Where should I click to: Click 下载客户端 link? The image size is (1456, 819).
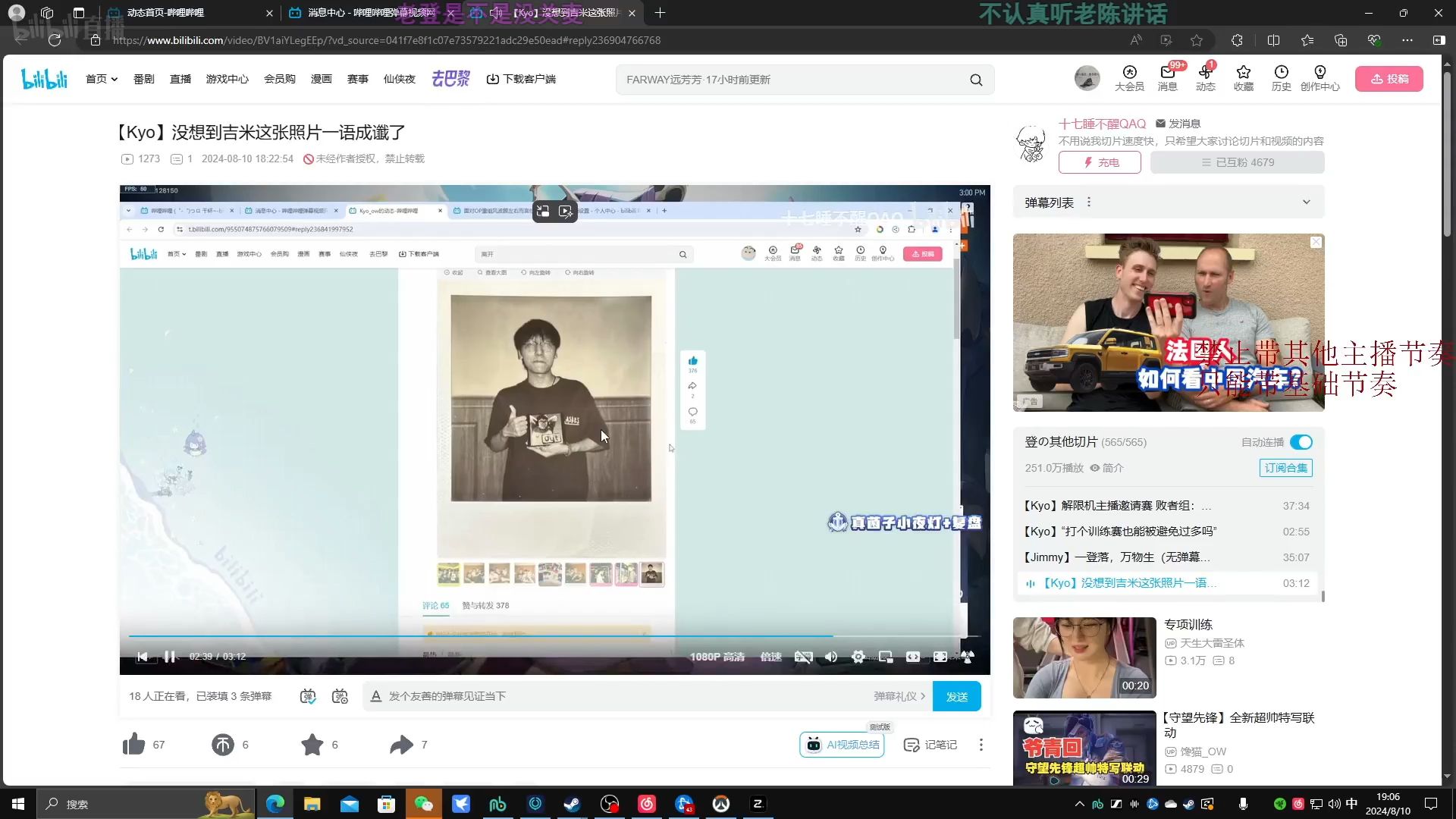click(521, 79)
